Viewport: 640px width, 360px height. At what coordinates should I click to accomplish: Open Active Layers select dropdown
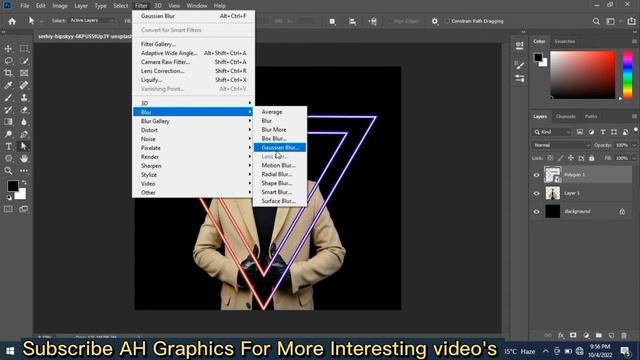pos(91,20)
